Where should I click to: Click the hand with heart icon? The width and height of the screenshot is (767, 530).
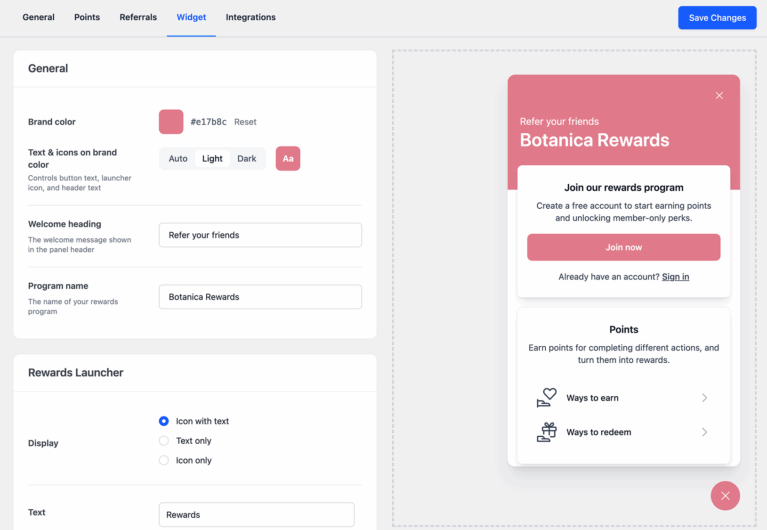tap(546, 397)
